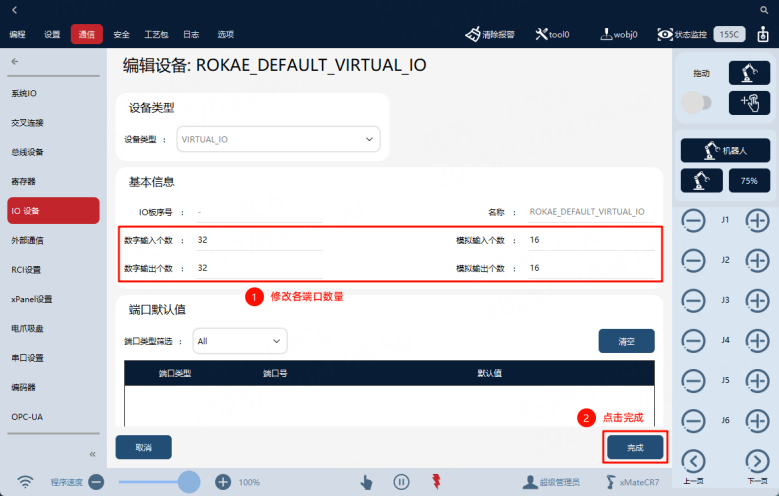
Task: Open the 端口类型筛选 All dropdown
Action: [x=240, y=341]
